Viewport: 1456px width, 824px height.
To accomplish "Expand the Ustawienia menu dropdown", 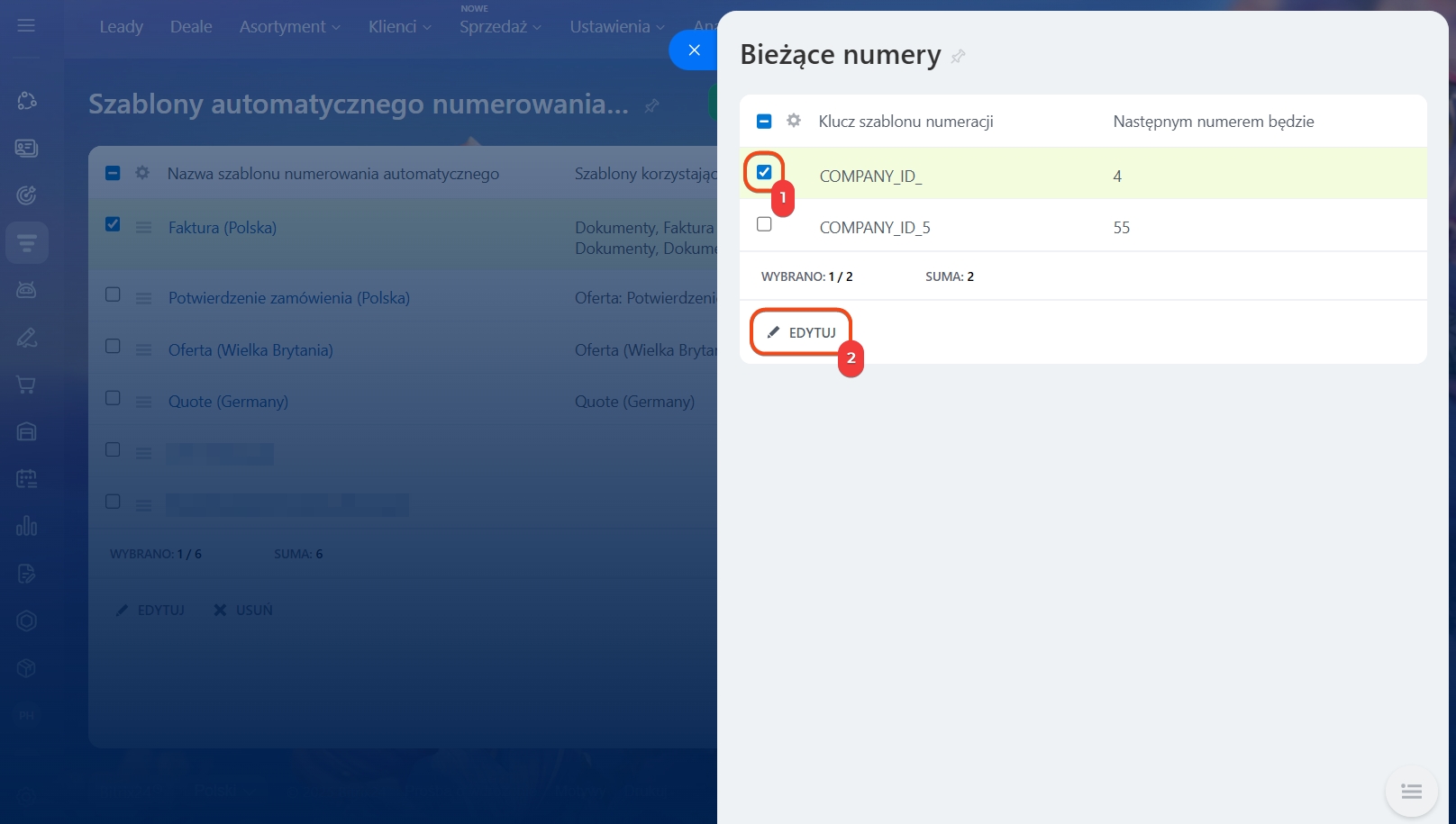I will [x=617, y=27].
